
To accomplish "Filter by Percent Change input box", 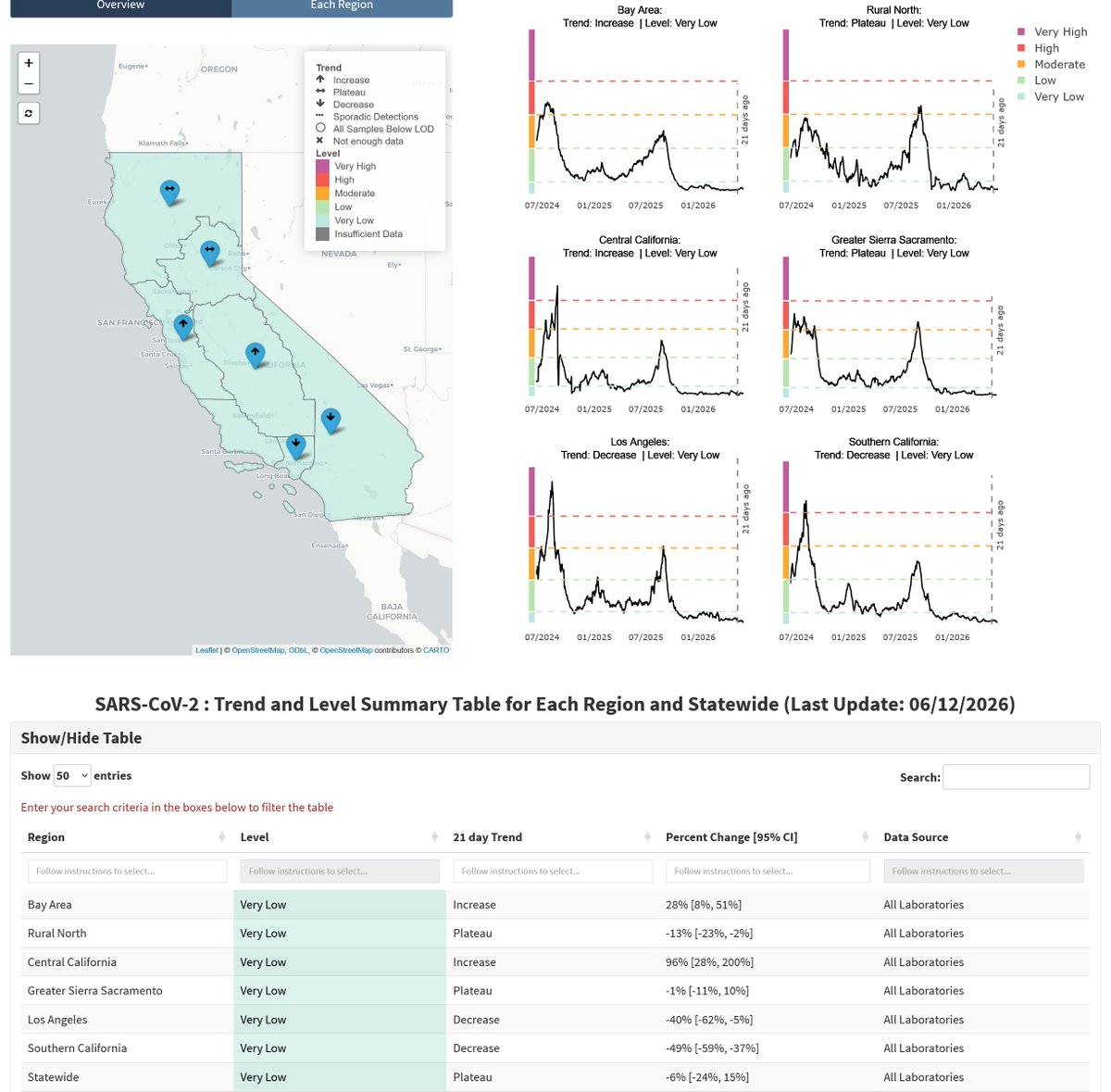I will 768,871.
